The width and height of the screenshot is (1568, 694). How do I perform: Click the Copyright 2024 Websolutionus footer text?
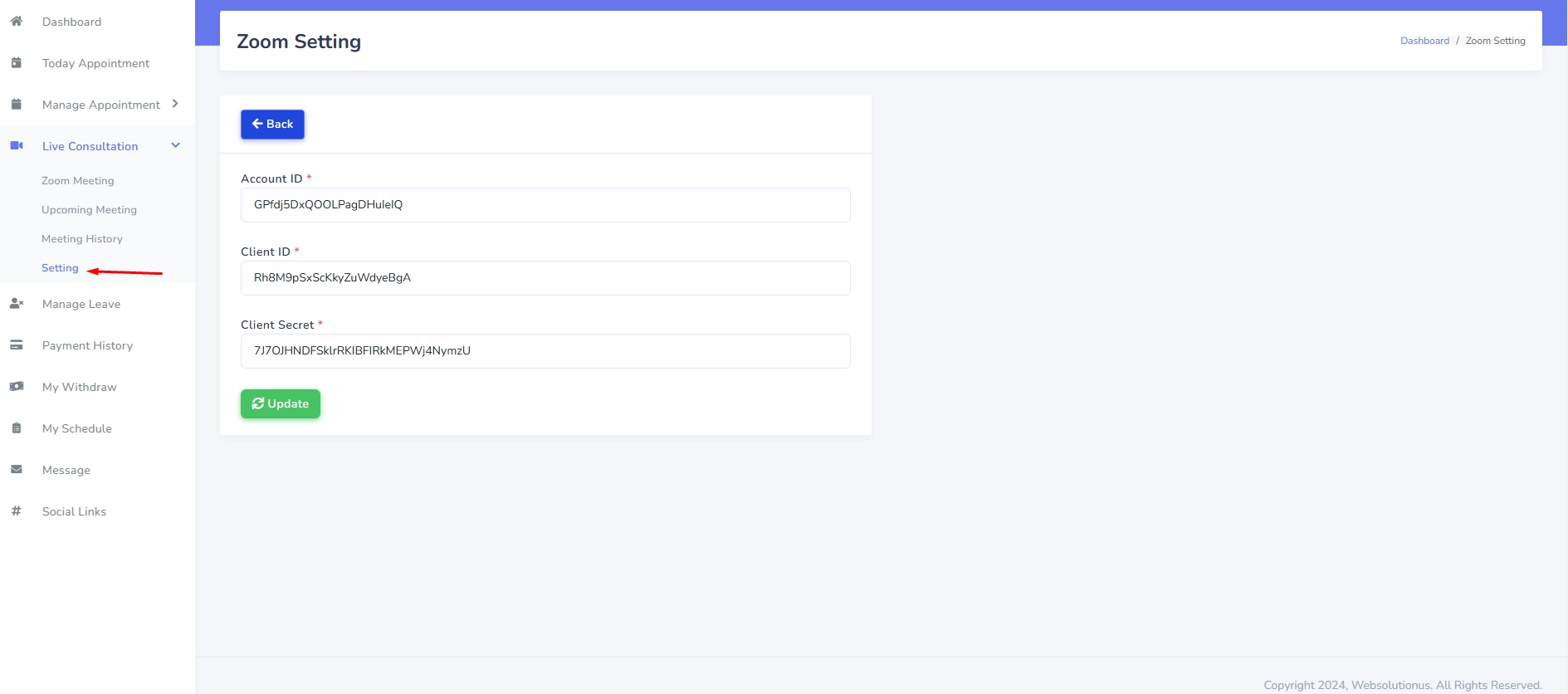coord(1402,685)
